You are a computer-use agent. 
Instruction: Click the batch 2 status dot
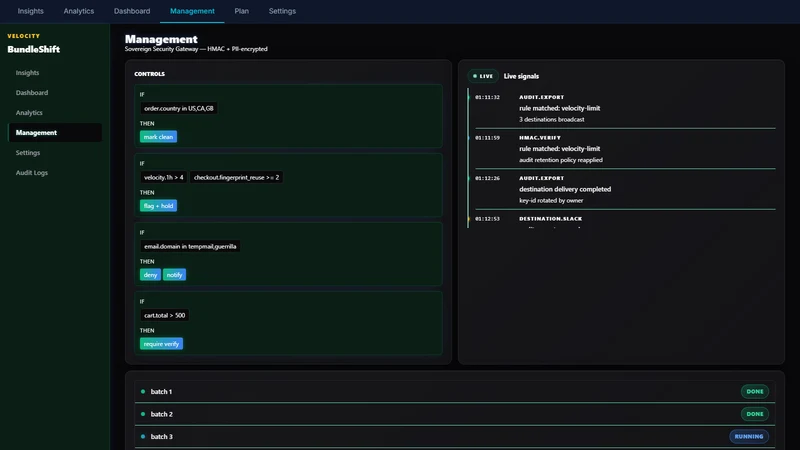(143, 414)
